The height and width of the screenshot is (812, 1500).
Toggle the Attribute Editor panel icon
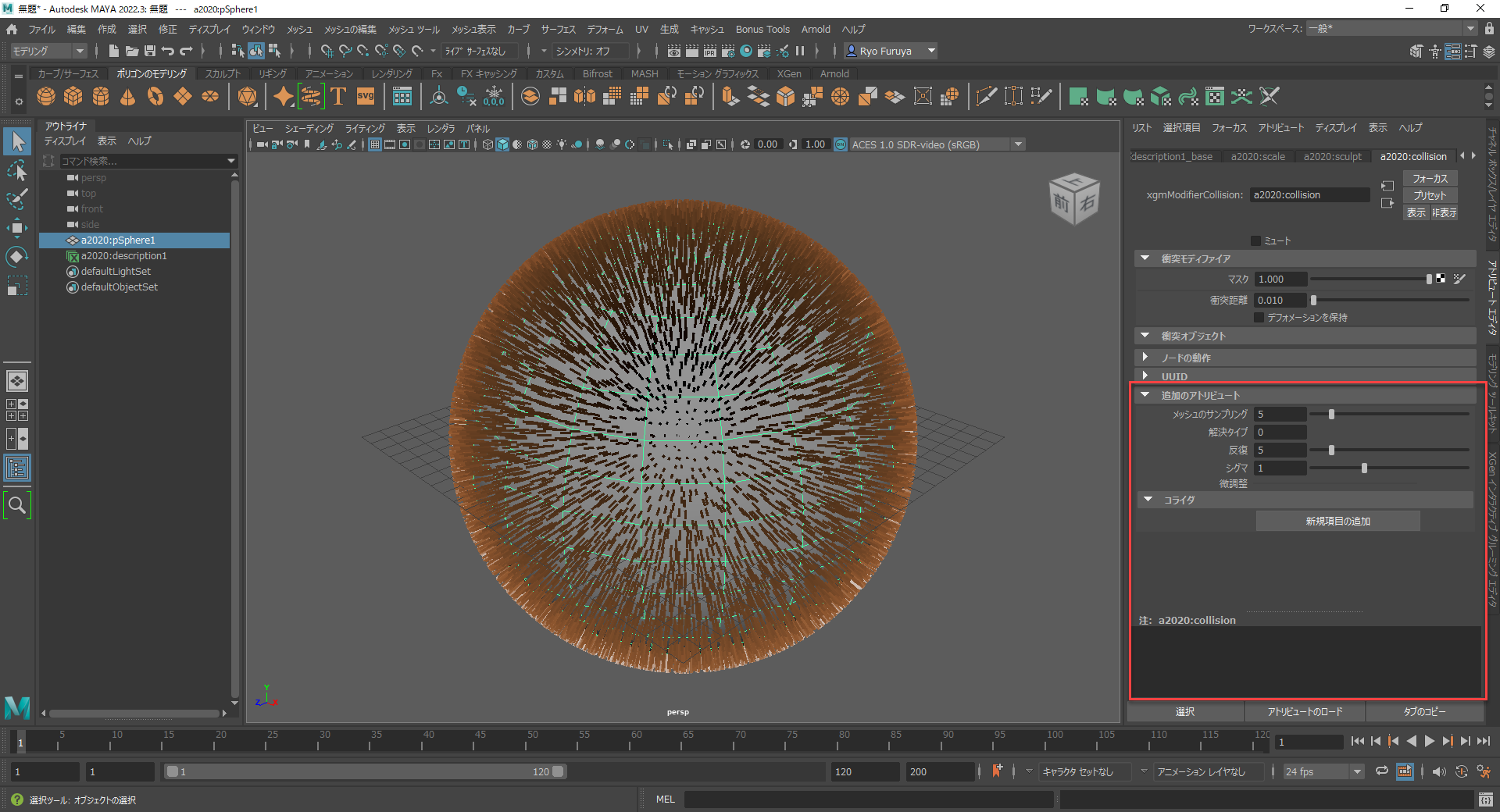click(x=1453, y=51)
